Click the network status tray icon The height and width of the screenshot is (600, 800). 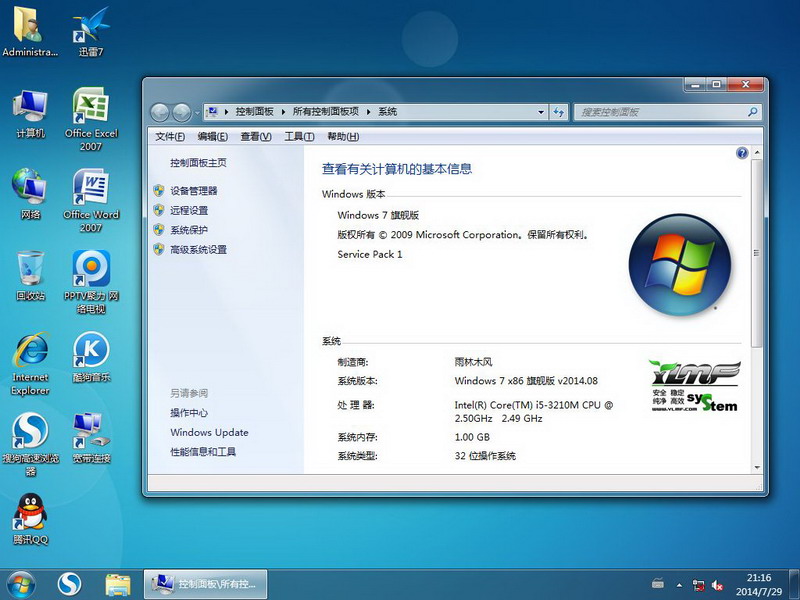(x=699, y=585)
